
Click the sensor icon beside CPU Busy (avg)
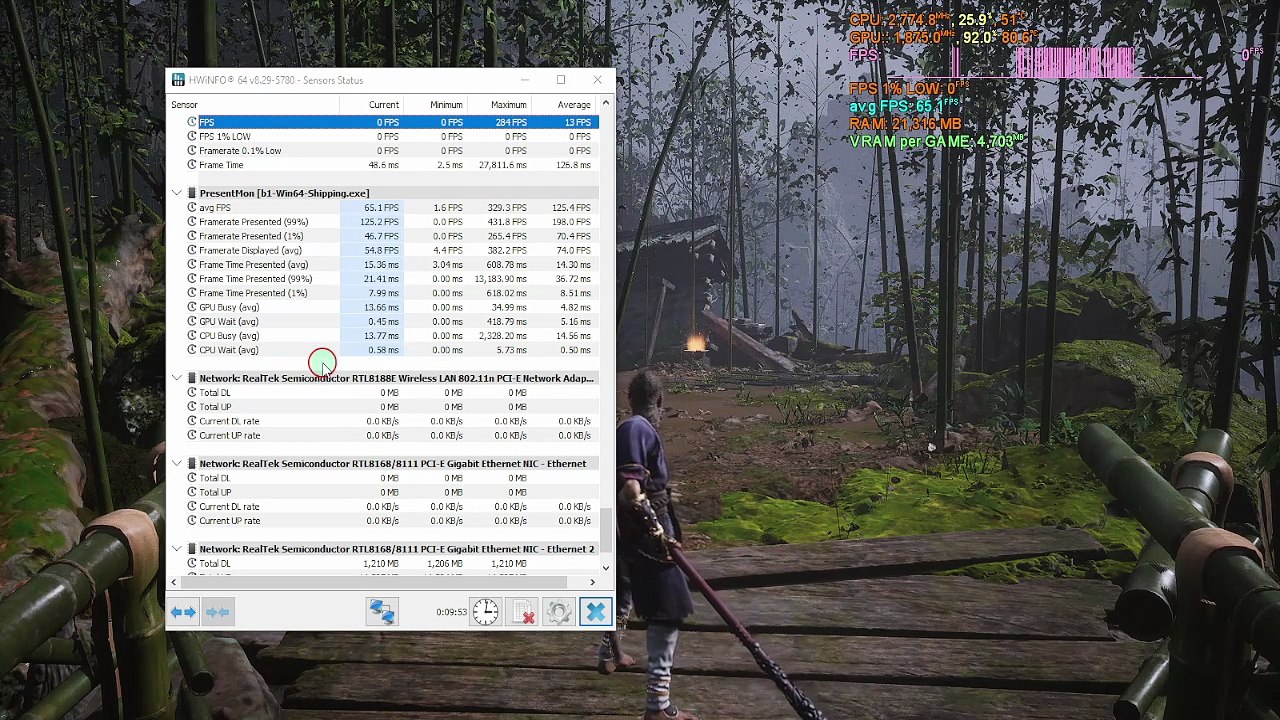[x=192, y=336]
